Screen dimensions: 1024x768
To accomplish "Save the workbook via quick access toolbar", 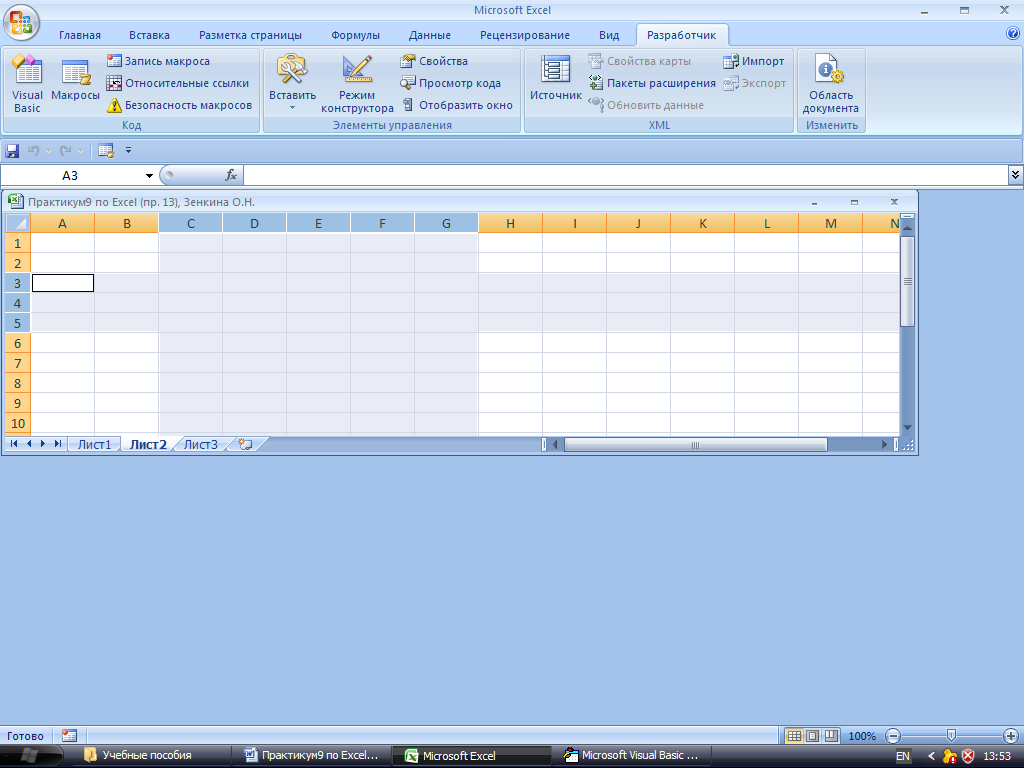I will coord(12,151).
